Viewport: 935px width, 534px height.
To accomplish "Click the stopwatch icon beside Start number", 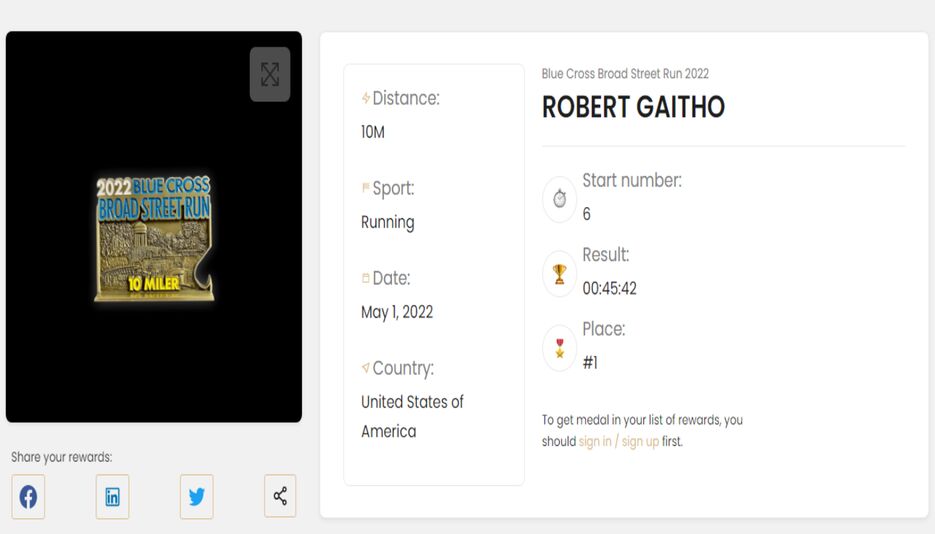I will (x=559, y=199).
